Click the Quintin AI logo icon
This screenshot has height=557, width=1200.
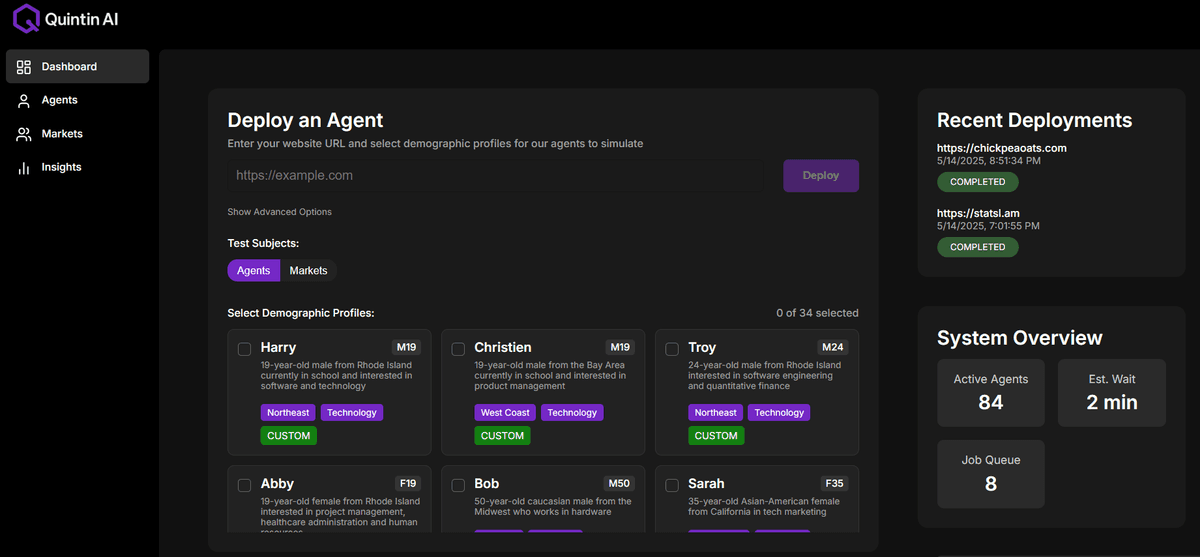point(27,19)
